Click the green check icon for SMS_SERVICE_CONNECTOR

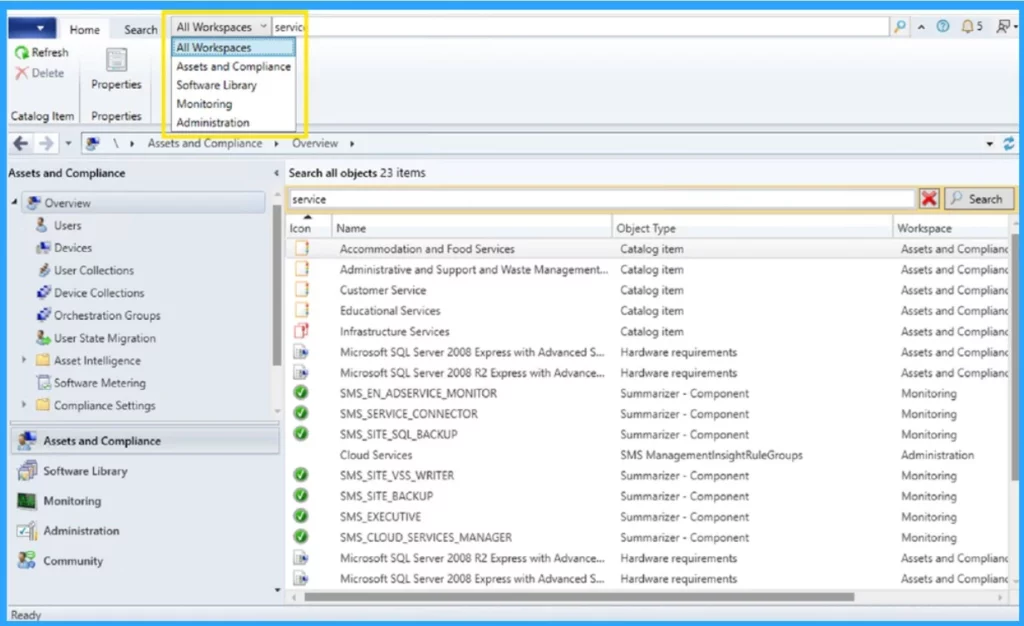click(300, 413)
